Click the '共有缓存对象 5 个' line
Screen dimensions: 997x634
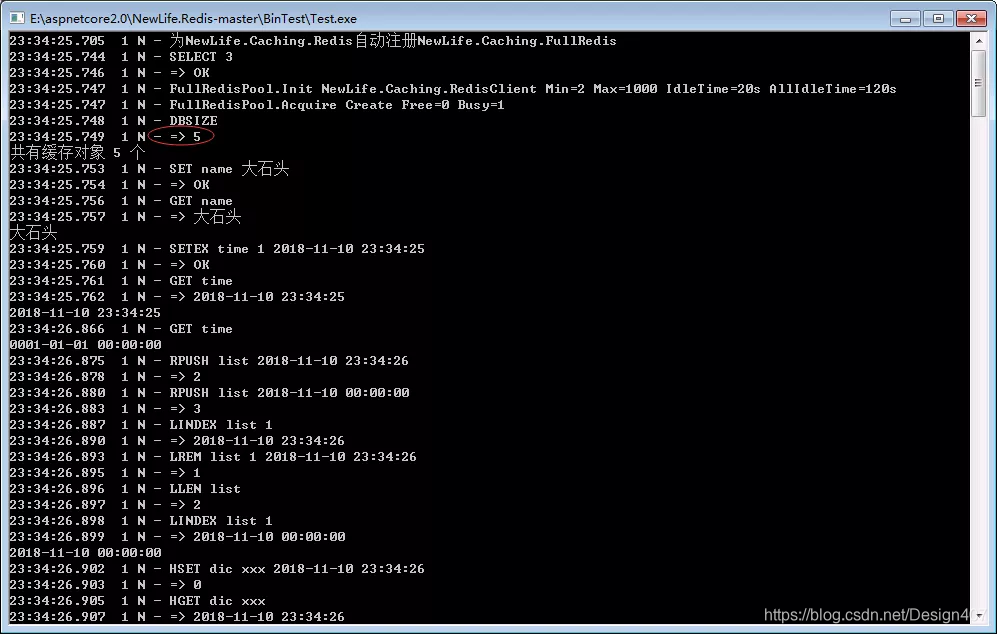78,153
